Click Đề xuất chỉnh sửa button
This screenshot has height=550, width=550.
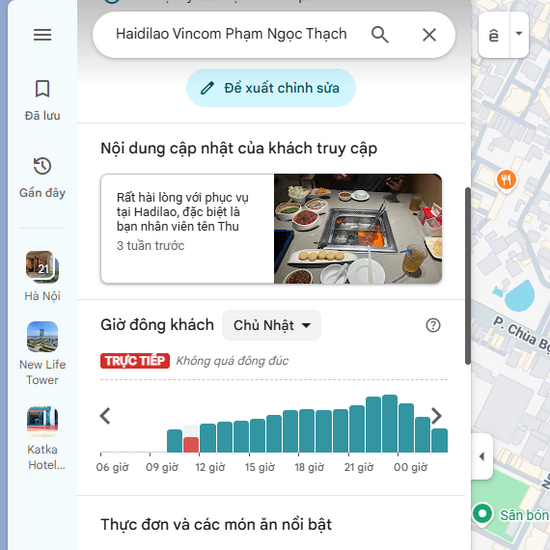pyautogui.click(x=271, y=88)
